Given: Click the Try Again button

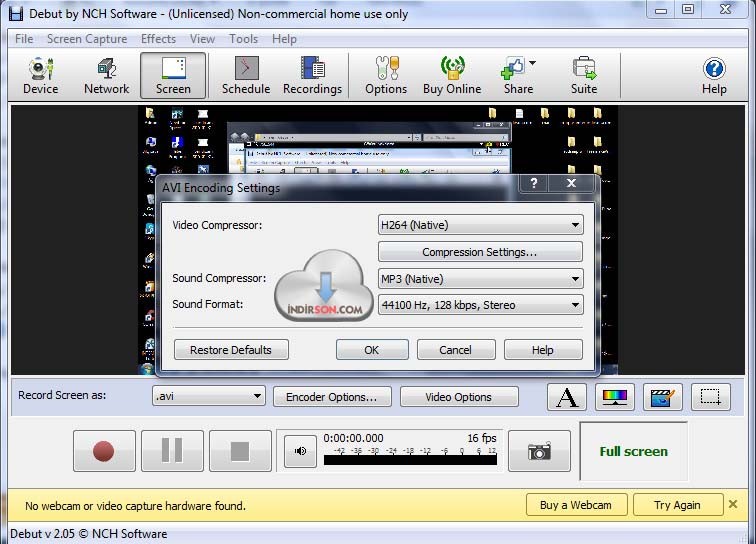Looking at the screenshot, I should tap(677, 505).
